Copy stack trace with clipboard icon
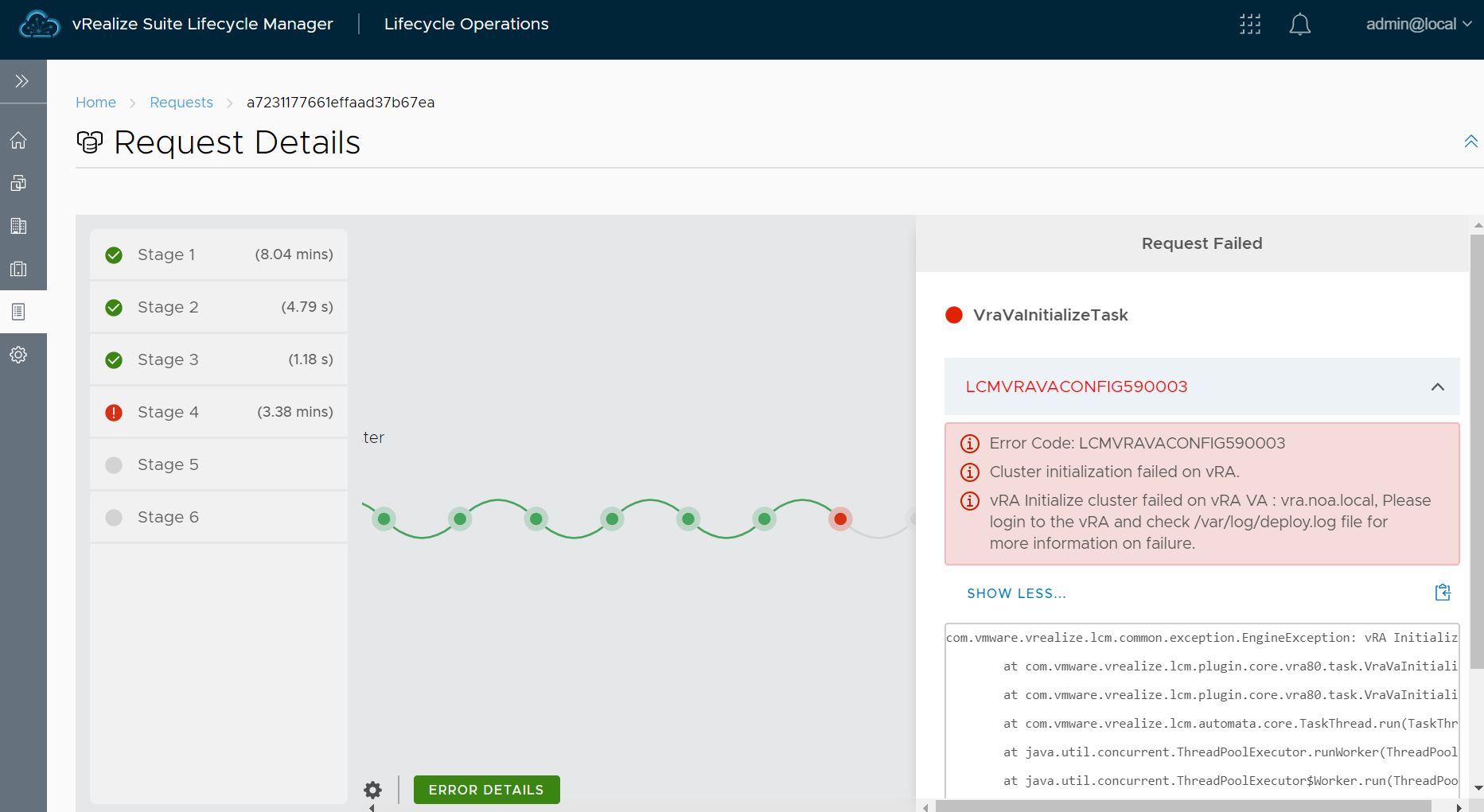This screenshot has height=812, width=1484. [x=1443, y=592]
